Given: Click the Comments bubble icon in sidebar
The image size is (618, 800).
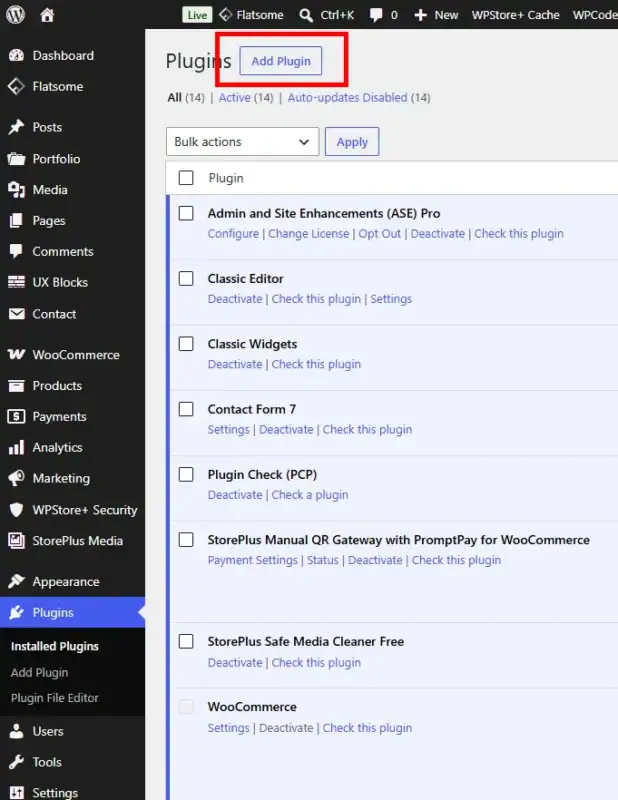Looking at the screenshot, I should (16, 251).
